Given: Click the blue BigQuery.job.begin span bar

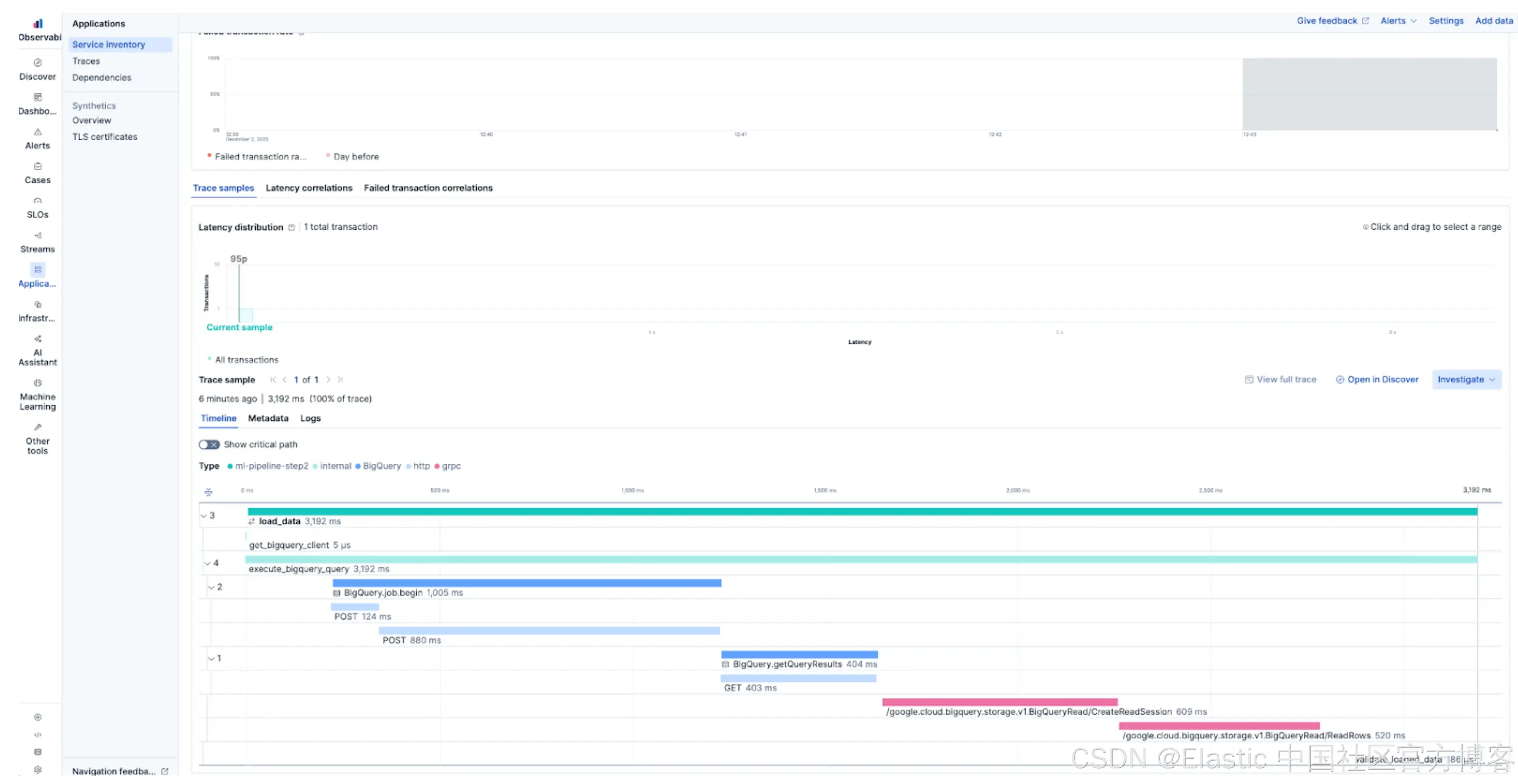Looking at the screenshot, I should tap(527, 583).
